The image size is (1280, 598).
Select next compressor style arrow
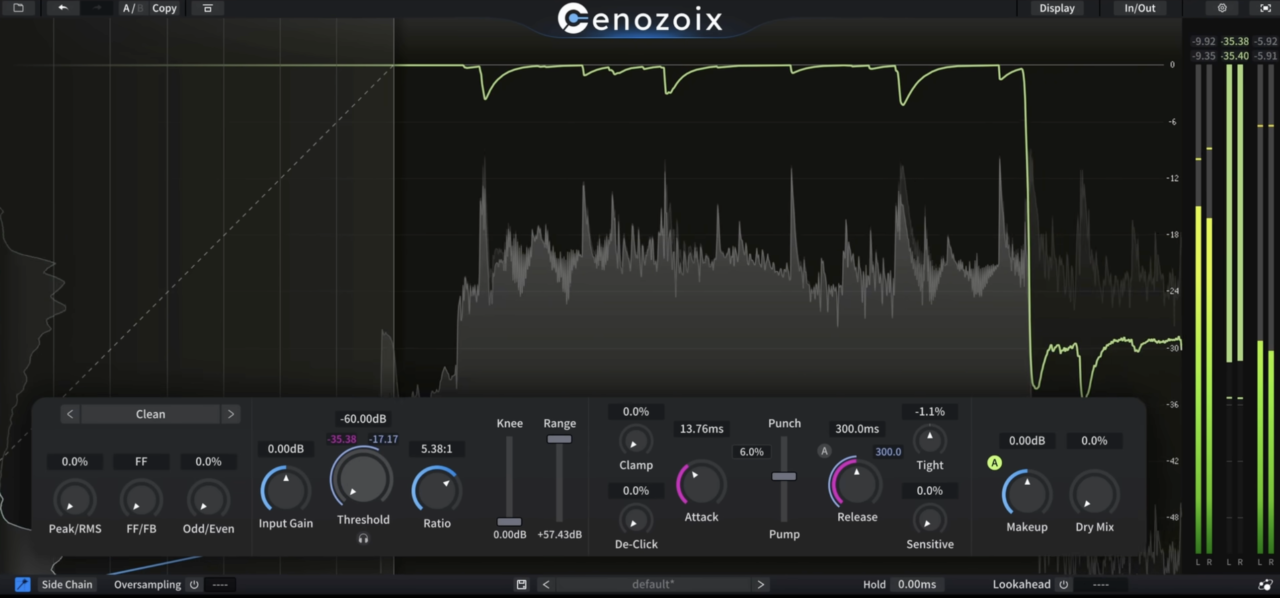[x=231, y=414]
